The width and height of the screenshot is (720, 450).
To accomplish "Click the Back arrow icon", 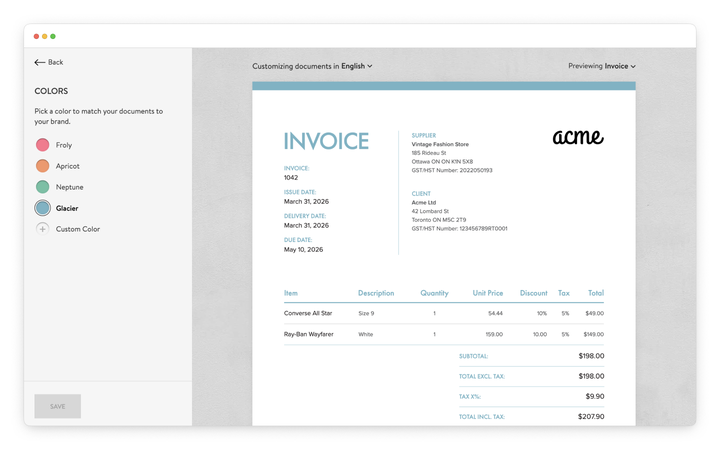I will click(x=39, y=62).
